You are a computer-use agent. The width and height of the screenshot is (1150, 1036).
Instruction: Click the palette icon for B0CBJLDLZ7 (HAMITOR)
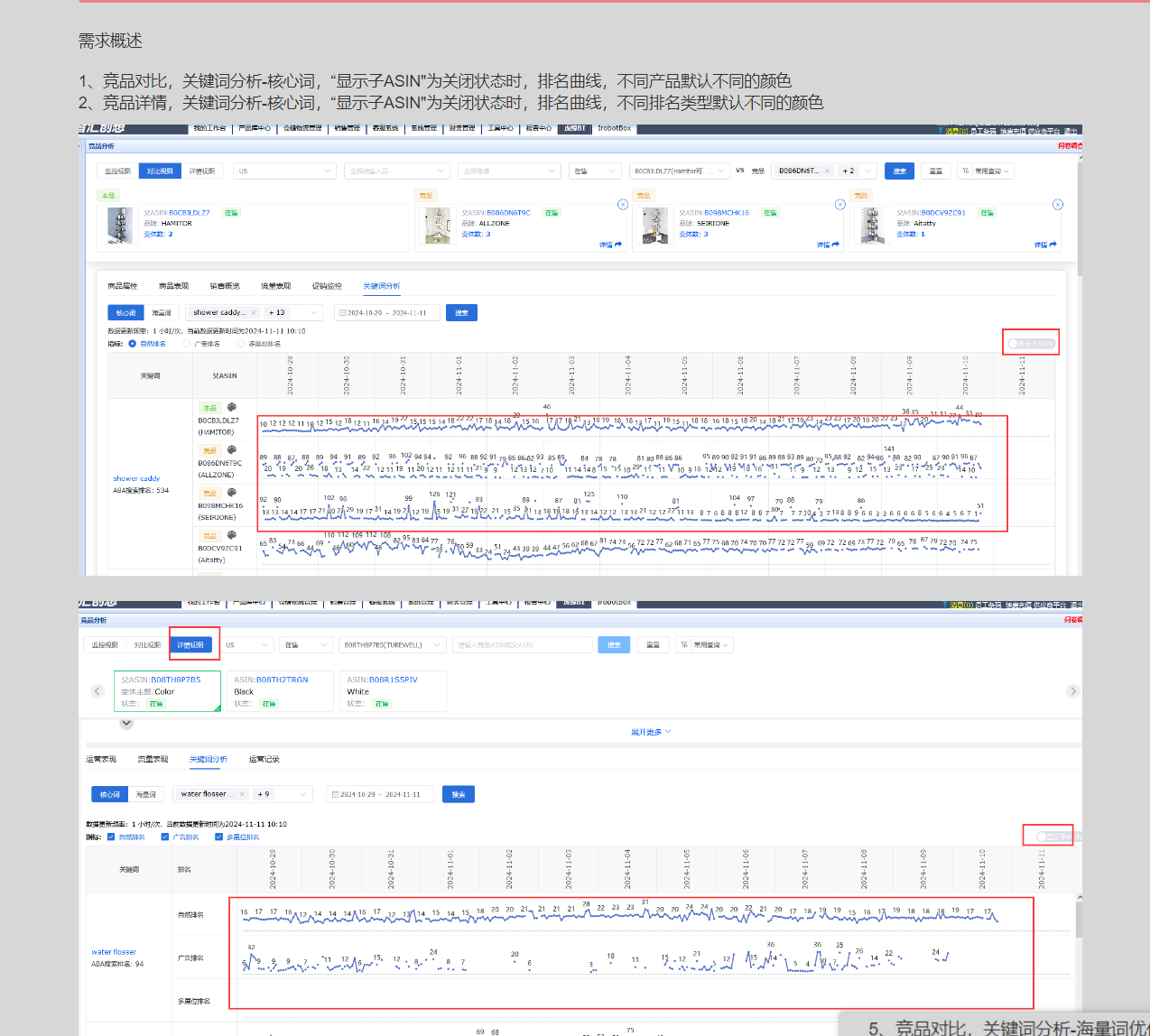[231, 407]
